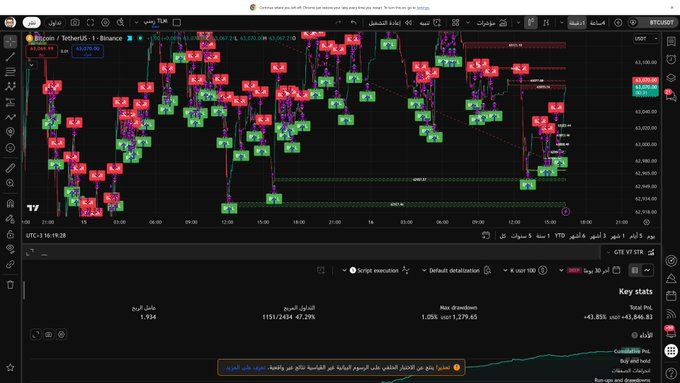
Task: Undo the last chart action
Action: pyautogui.click(x=353, y=22)
